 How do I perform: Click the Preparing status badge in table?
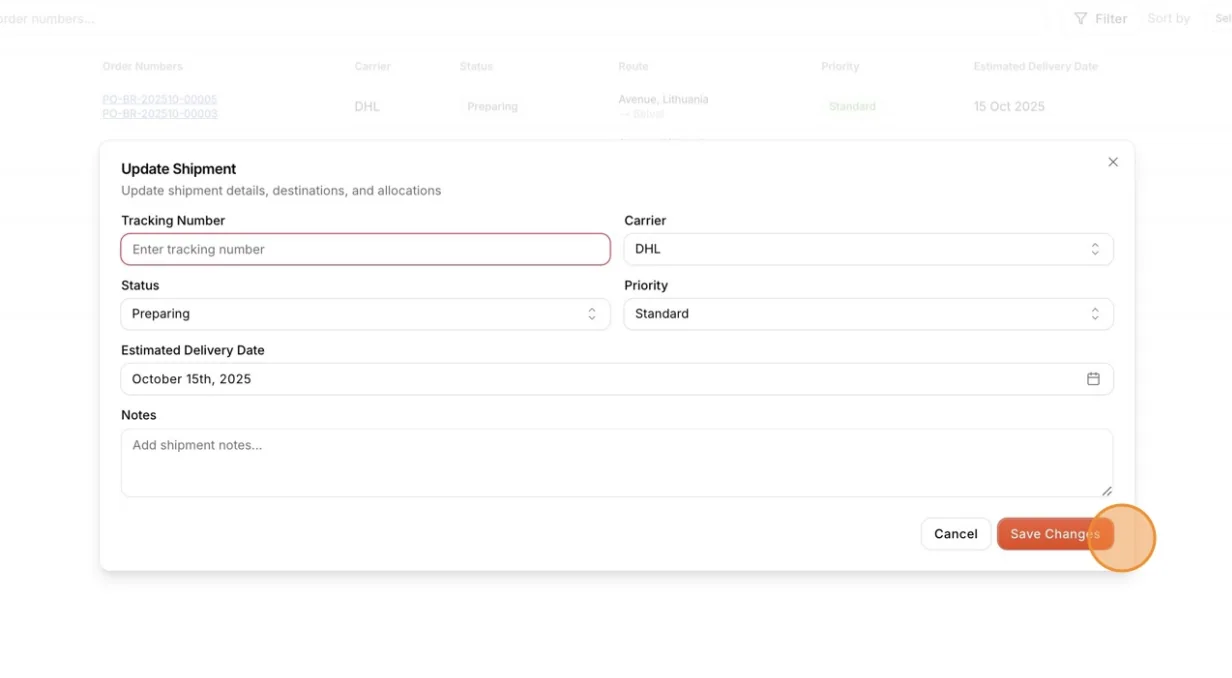492,106
